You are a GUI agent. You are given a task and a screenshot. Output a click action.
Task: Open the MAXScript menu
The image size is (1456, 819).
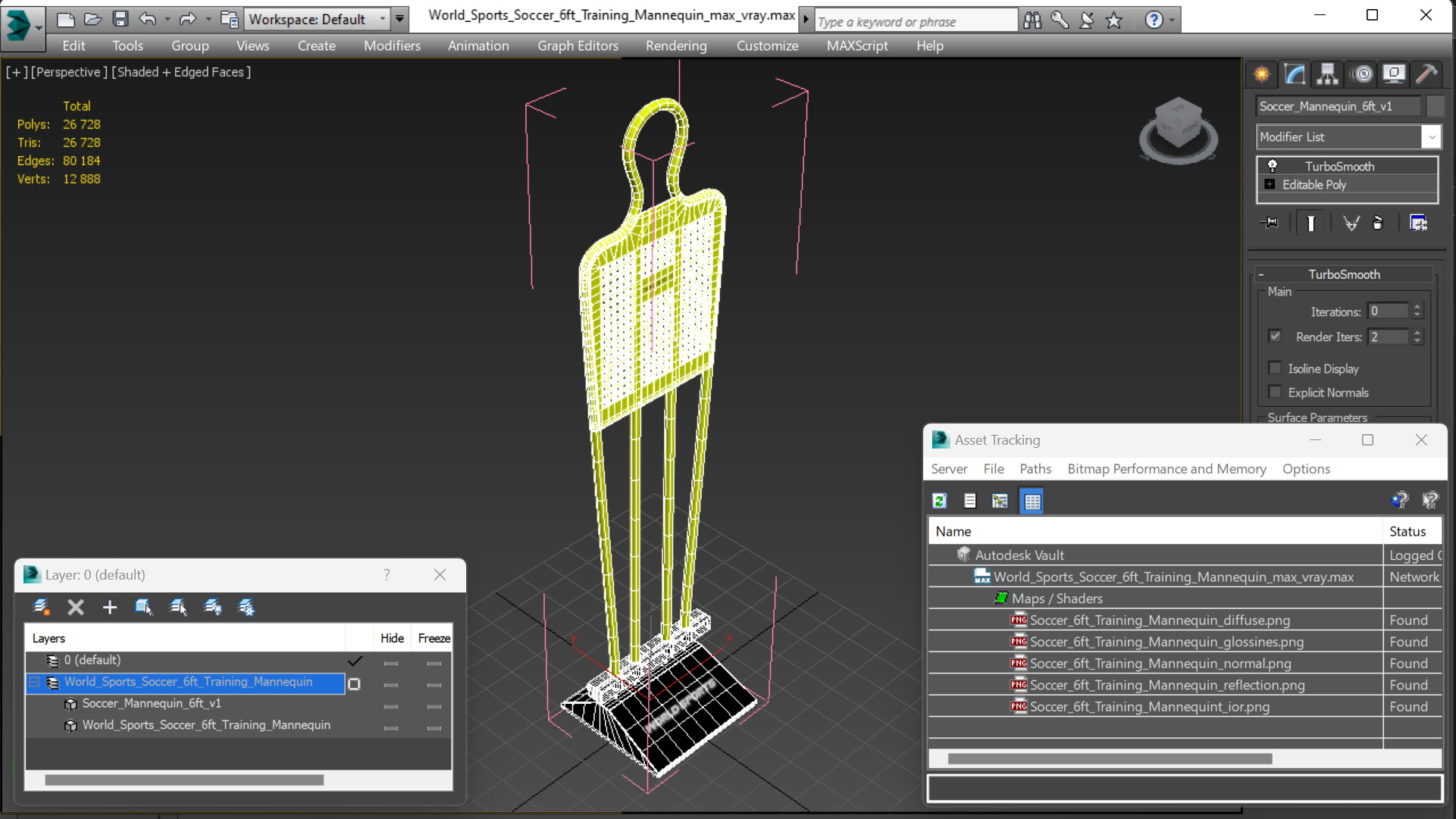click(x=857, y=45)
